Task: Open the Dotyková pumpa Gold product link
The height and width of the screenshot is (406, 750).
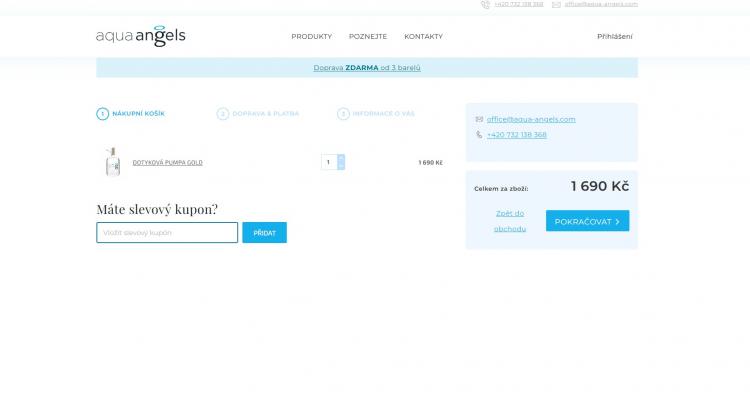Action: click(167, 163)
